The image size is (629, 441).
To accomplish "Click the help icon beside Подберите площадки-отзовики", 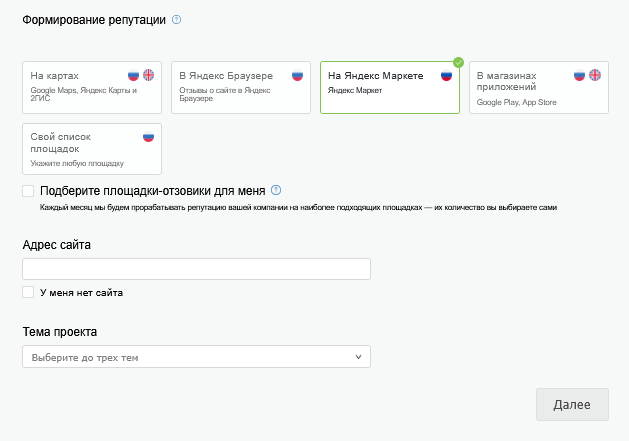I will [x=276, y=190].
